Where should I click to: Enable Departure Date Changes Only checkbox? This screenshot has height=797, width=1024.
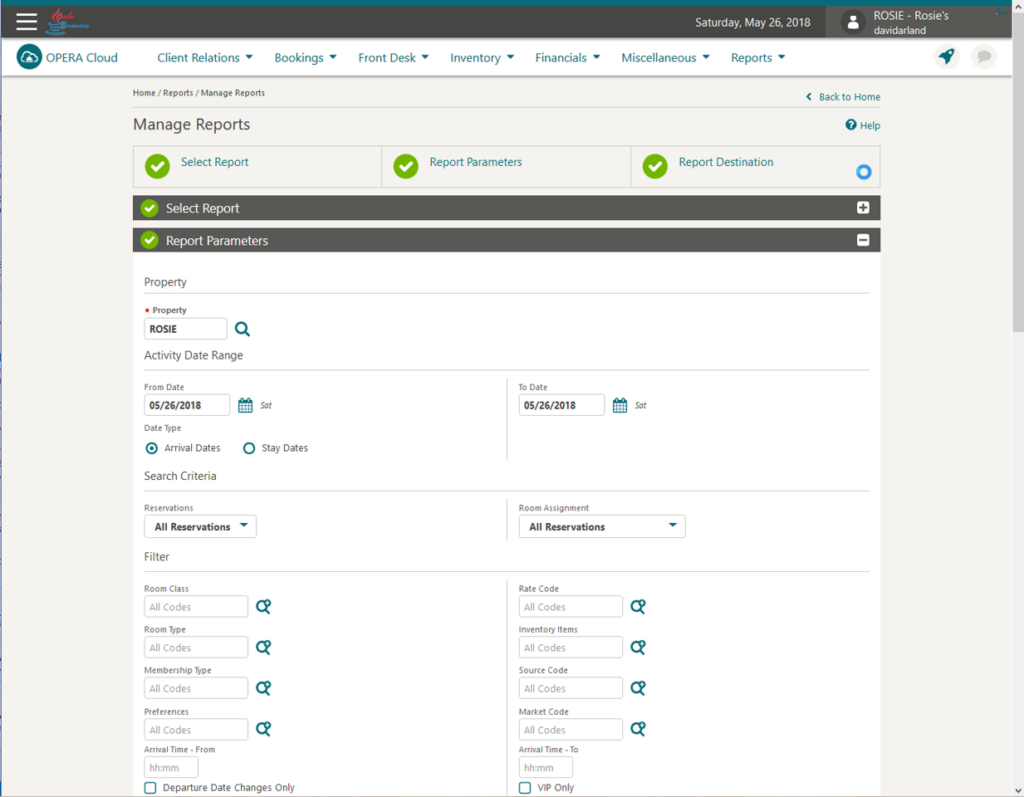click(x=150, y=788)
